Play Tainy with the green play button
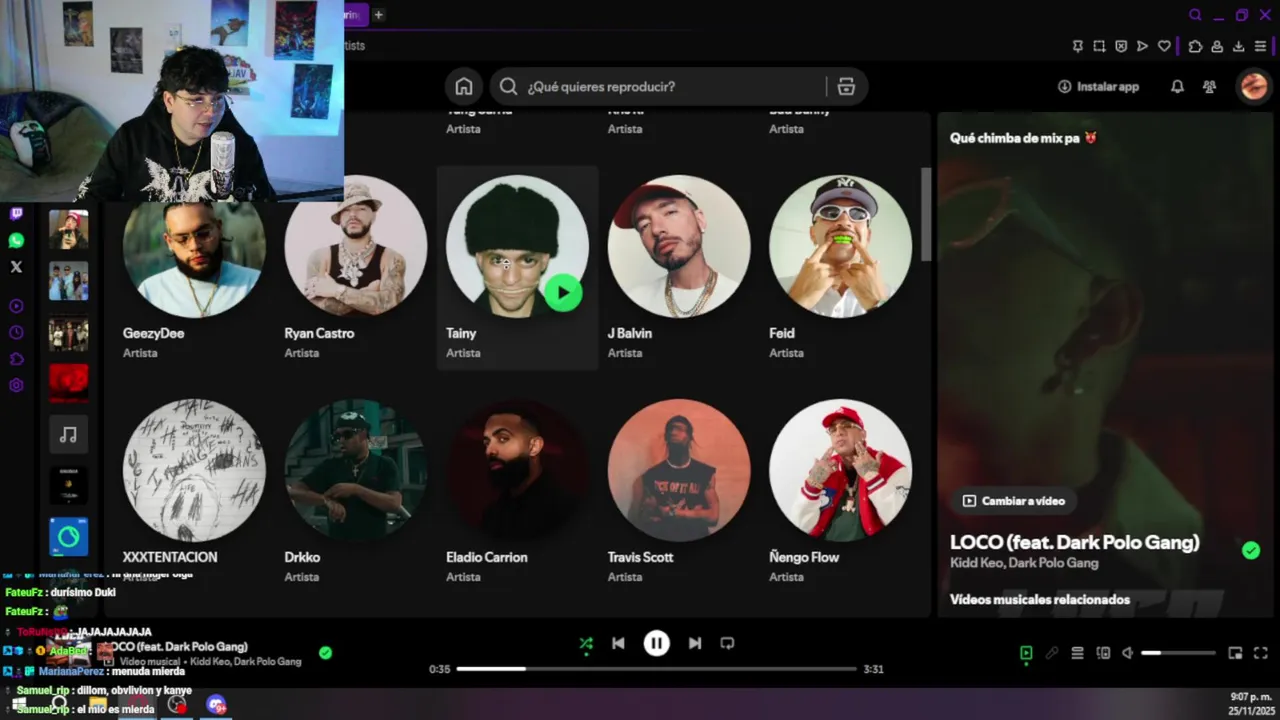Image resolution: width=1280 pixels, height=720 pixels. point(563,293)
